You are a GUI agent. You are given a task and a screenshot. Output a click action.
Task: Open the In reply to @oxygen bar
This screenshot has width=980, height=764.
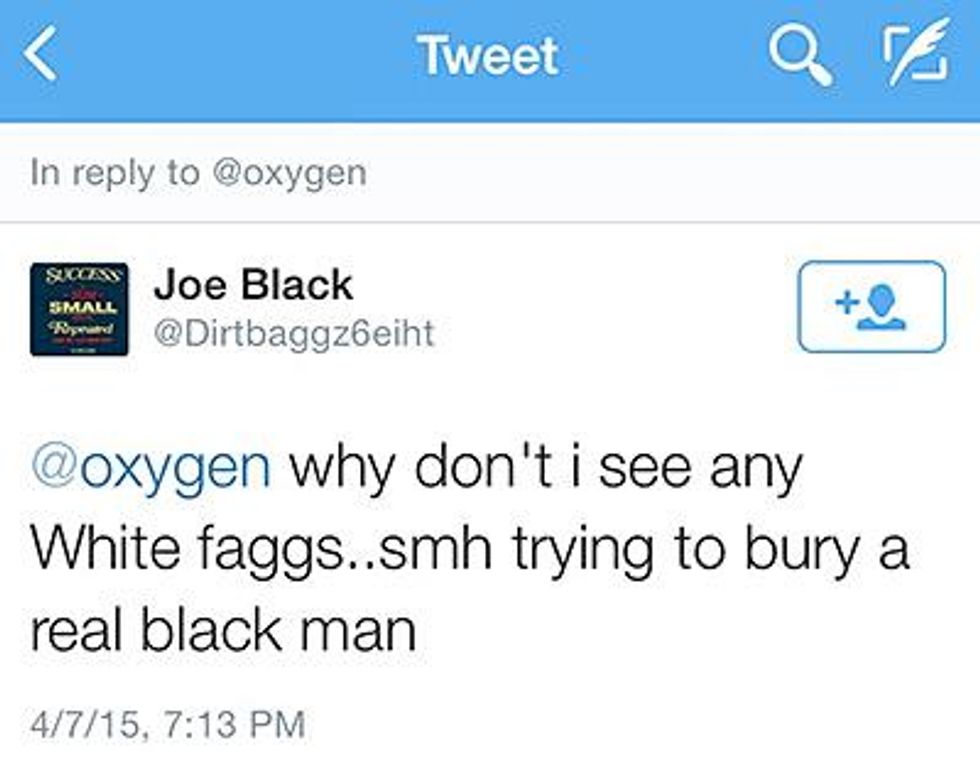click(x=490, y=173)
